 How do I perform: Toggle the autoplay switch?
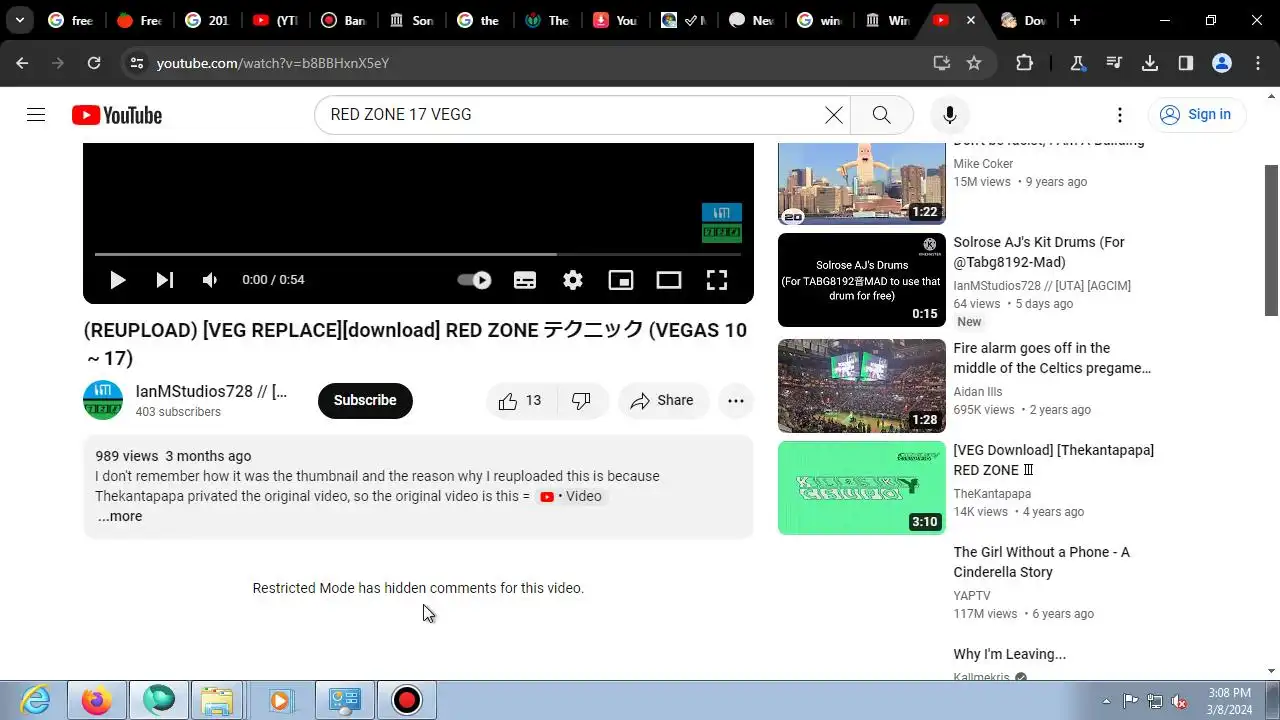pyautogui.click(x=474, y=280)
